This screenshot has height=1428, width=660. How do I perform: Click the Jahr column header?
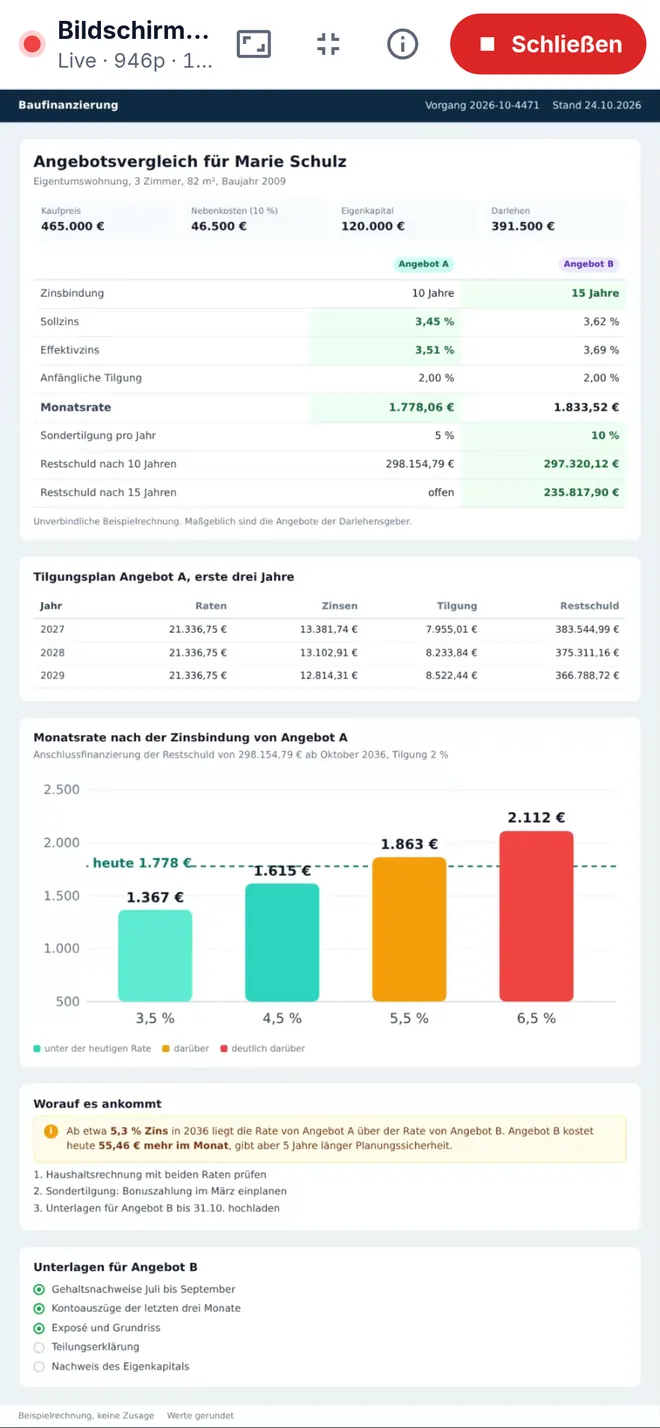[51, 606]
